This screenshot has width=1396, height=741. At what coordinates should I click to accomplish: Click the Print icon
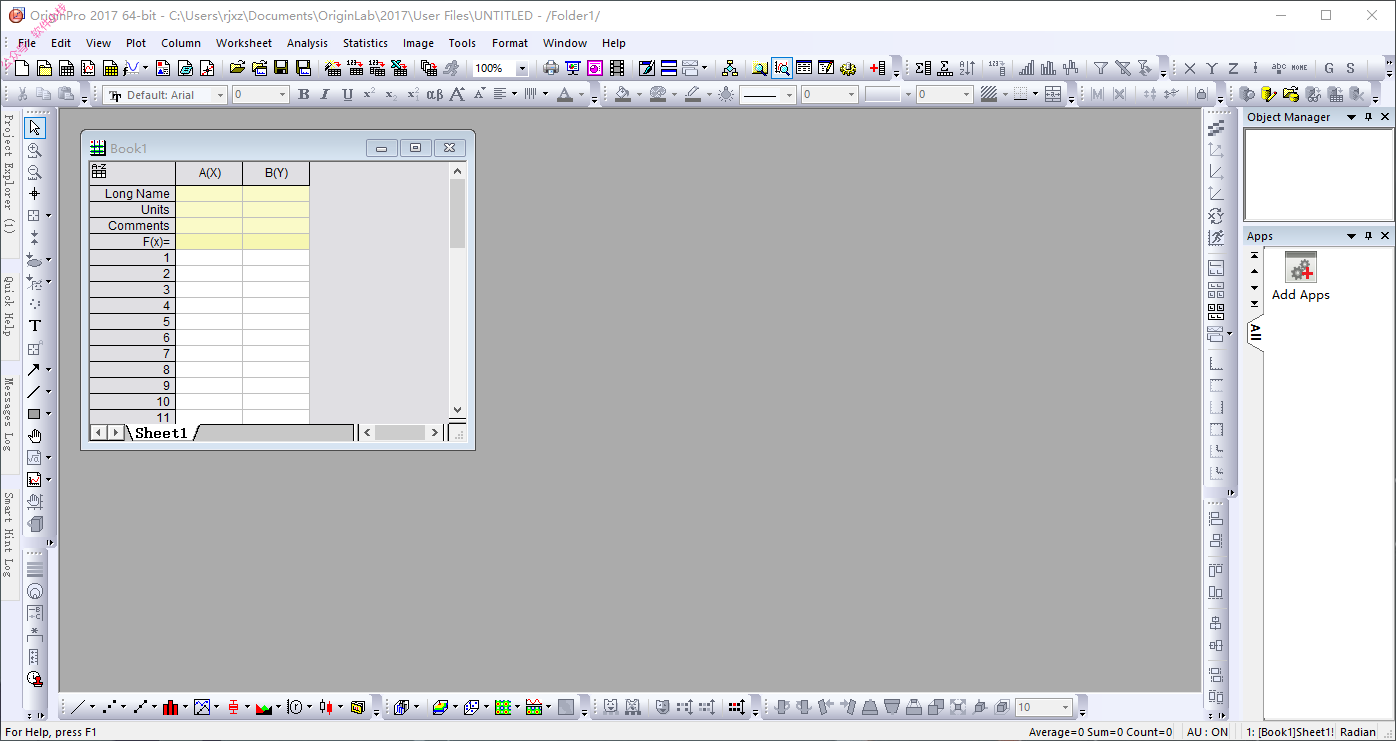(x=550, y=68)
